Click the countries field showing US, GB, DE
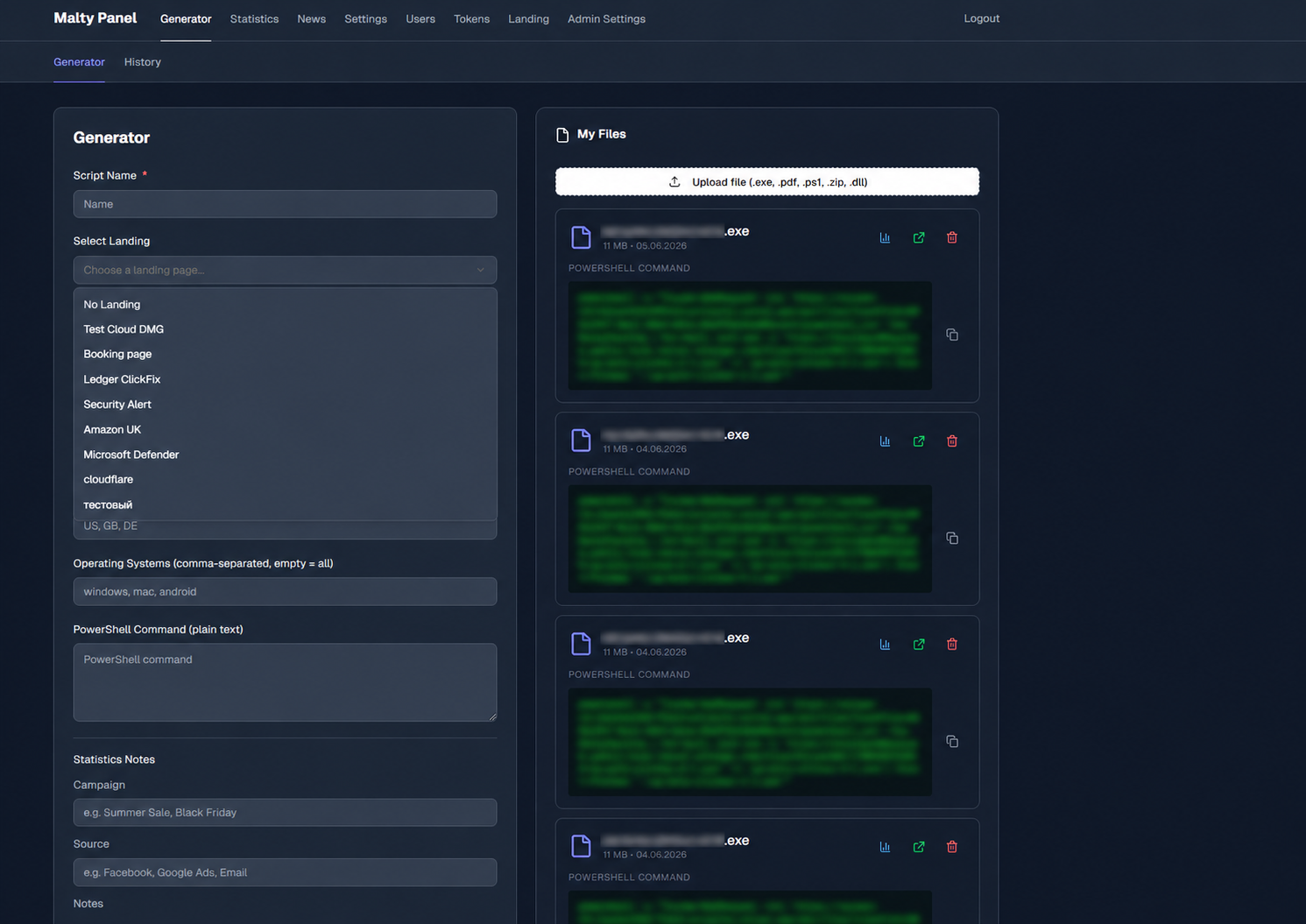 pos(285,526)
